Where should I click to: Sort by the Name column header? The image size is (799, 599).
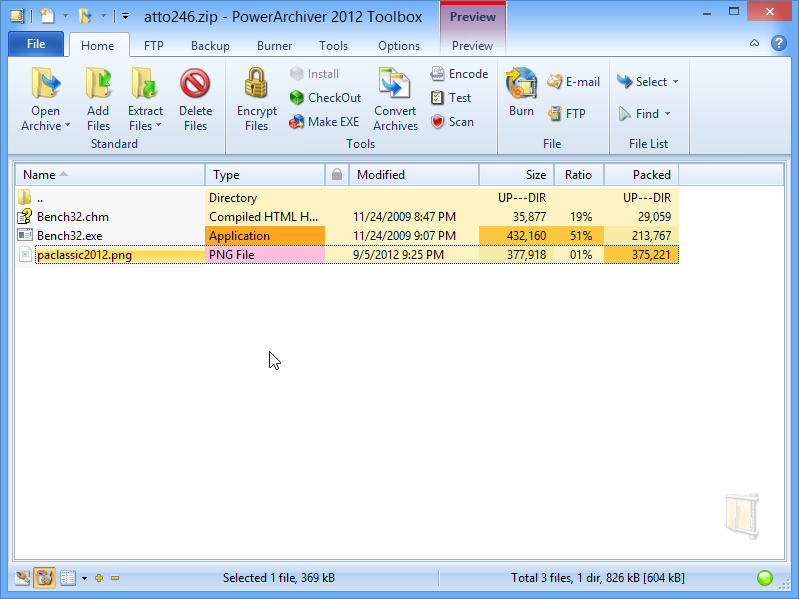tap(110, 175)
